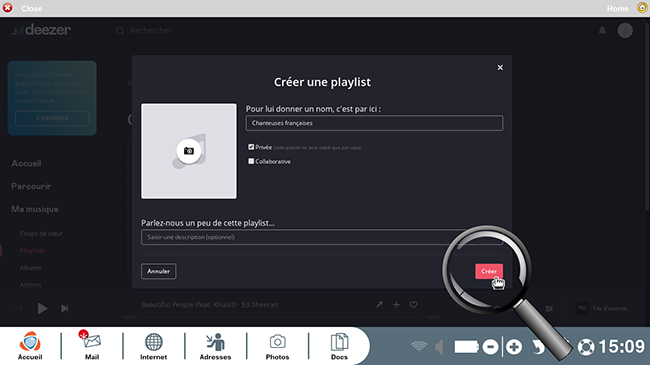Viewport: 650px width, 365px height.
Task: Click the microphone lyrics icon in player
Action: click(x=379, y=305)
